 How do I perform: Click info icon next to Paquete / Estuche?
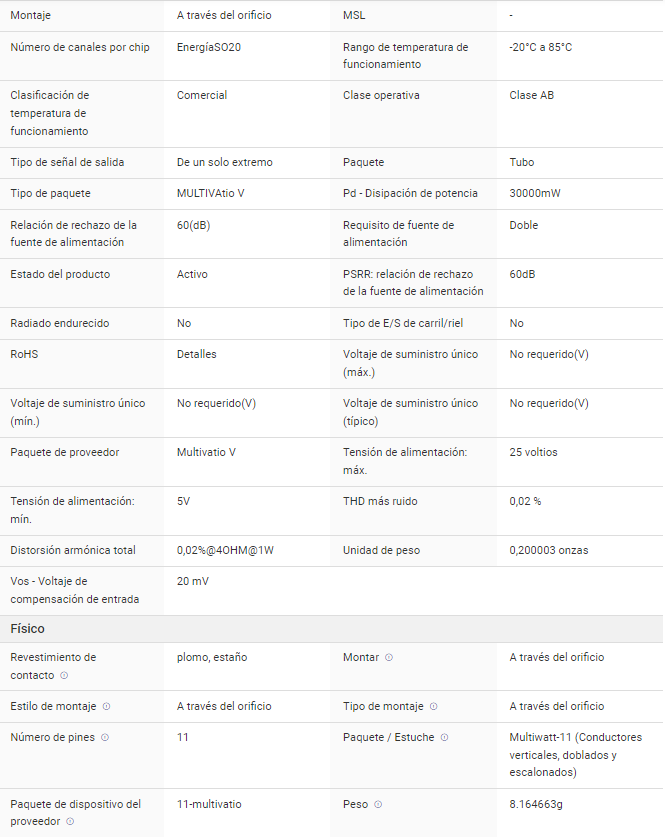444,737
